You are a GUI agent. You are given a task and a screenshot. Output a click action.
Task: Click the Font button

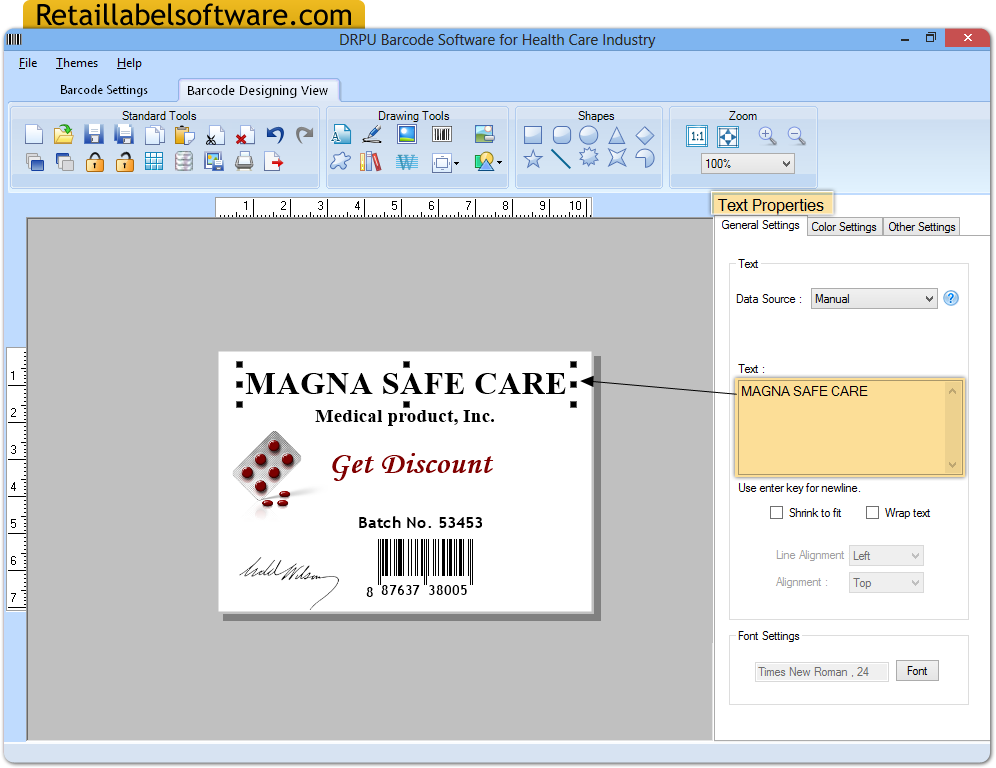(x=917, y=670)
